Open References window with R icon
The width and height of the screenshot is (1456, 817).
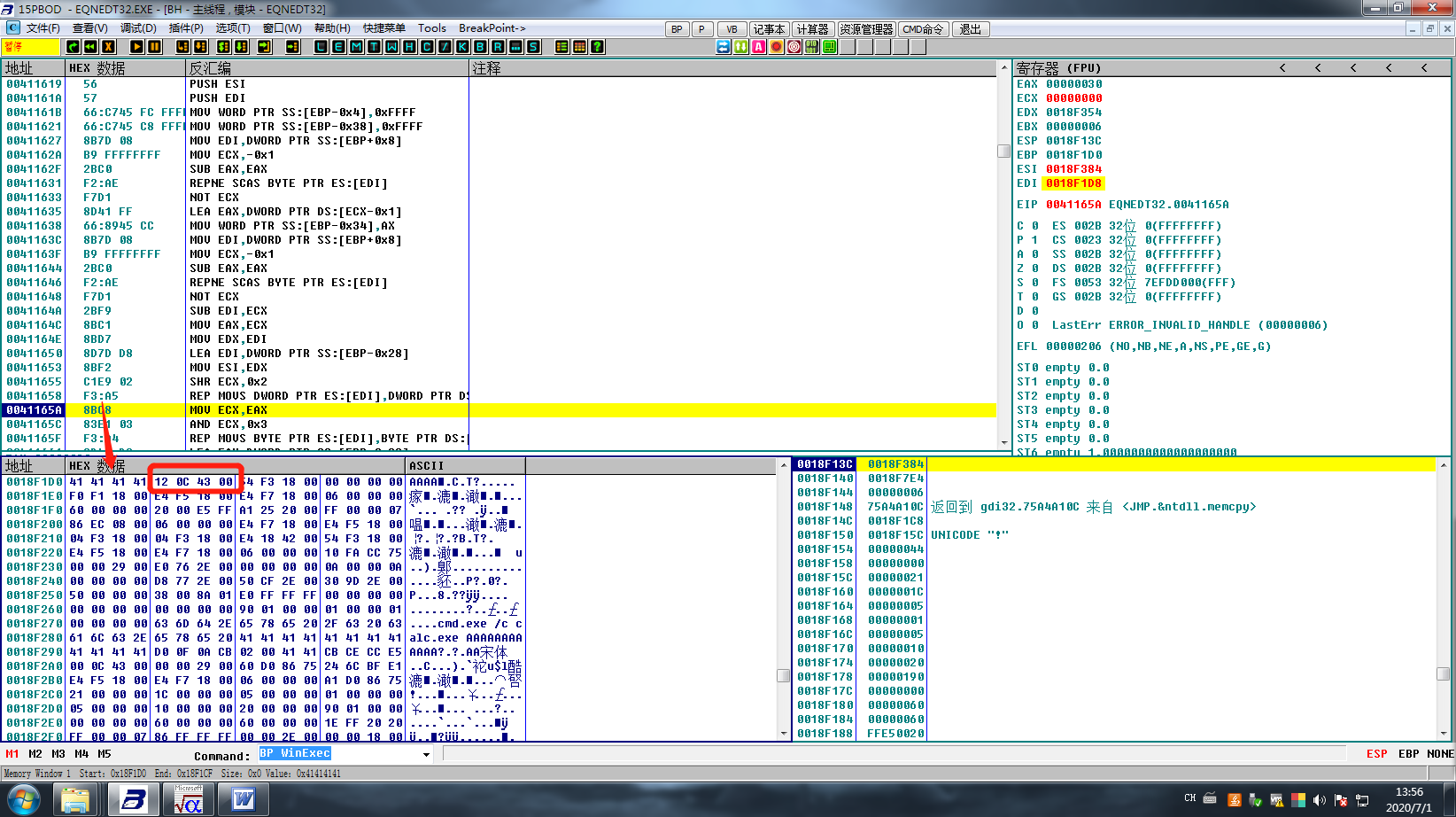pyautogui.click(x=499, y=47)
